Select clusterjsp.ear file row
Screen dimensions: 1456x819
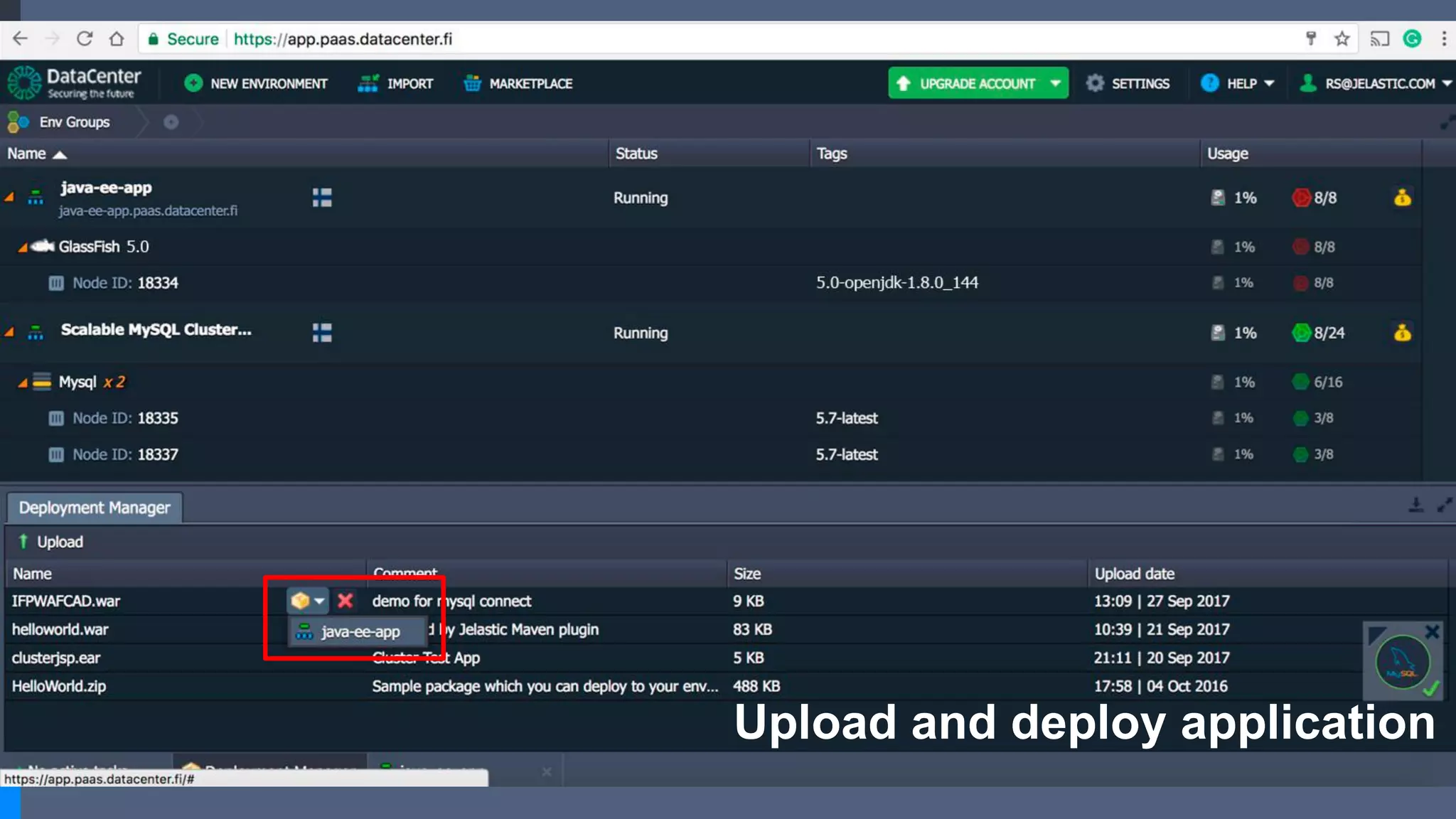(x=727, y=658)
